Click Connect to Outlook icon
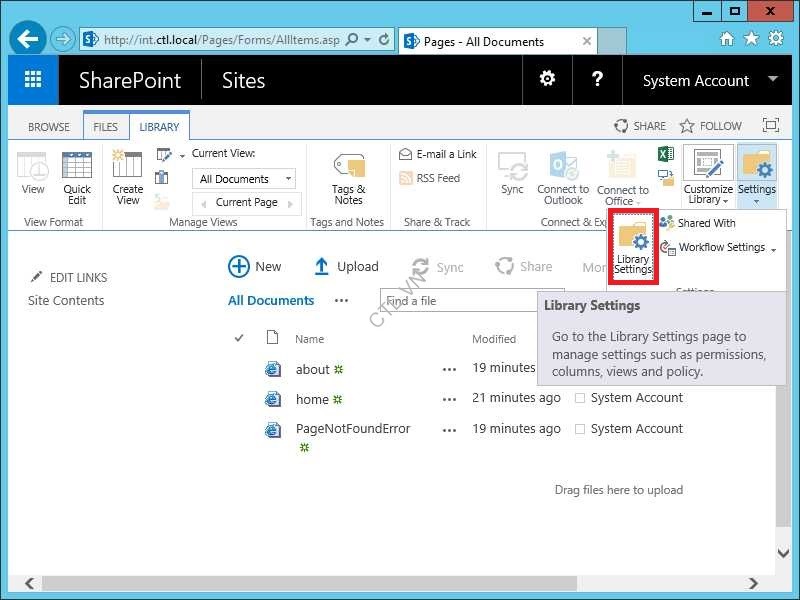This screenshot has height=600, width=800. click(563, 178)
